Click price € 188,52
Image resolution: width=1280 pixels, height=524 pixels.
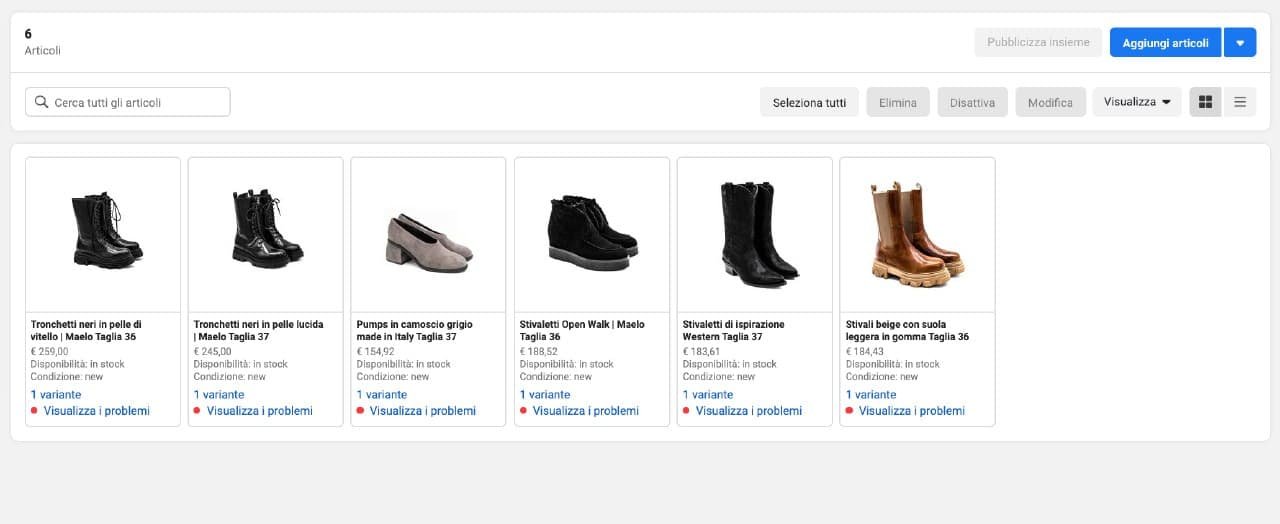539,351
